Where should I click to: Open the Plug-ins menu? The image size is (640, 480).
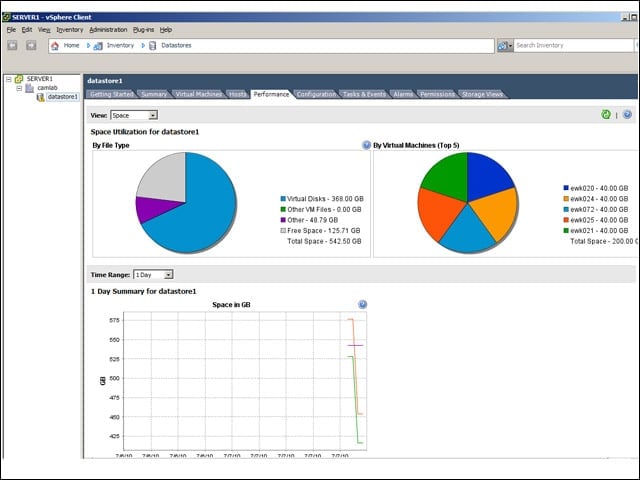(143, 30)
